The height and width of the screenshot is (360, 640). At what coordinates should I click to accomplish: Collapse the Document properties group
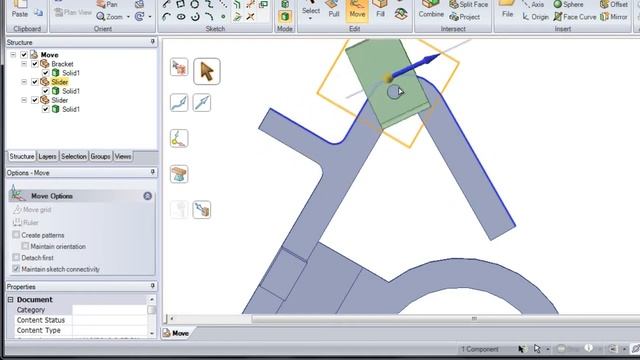click(11, 300)
